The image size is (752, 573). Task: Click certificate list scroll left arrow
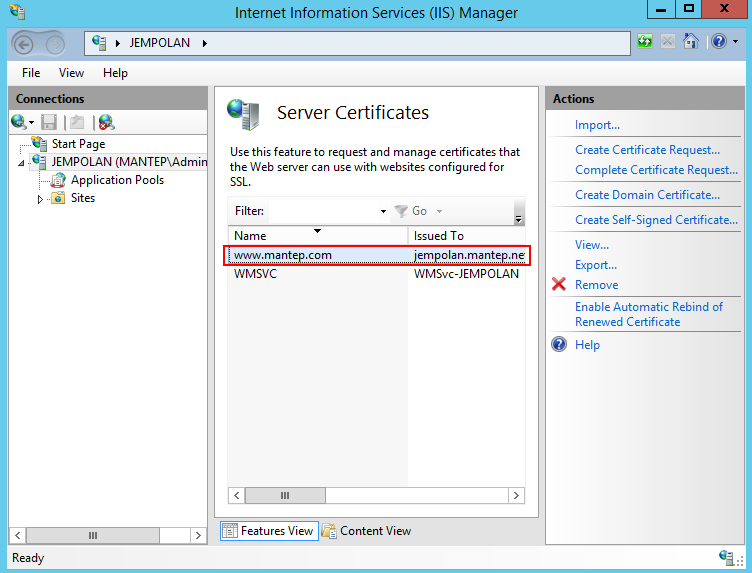(236, 495)
